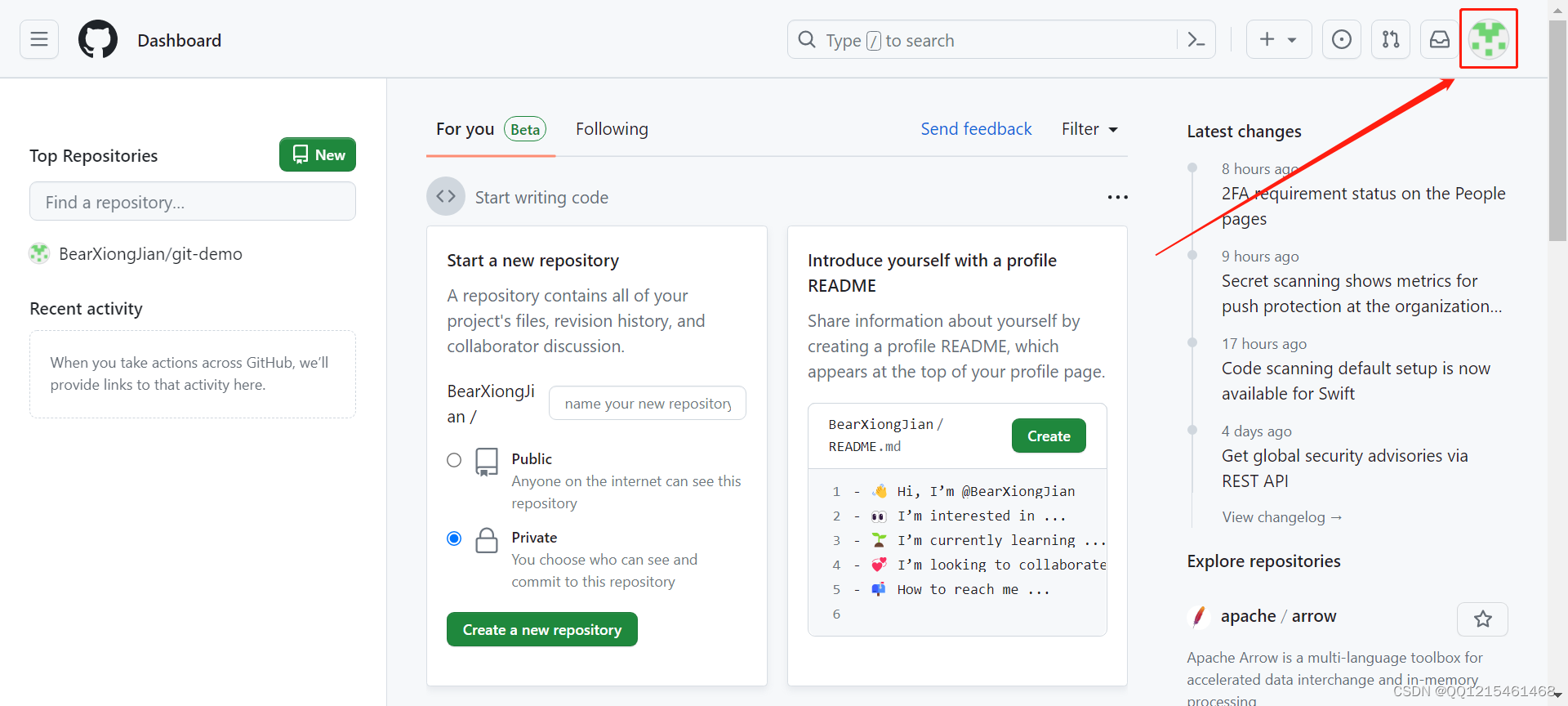This screenshot has width=1568, height=706.
Task: Click the code brackets icon beside Start writing code
Action: pyautogui.click(x=446, y=196)
